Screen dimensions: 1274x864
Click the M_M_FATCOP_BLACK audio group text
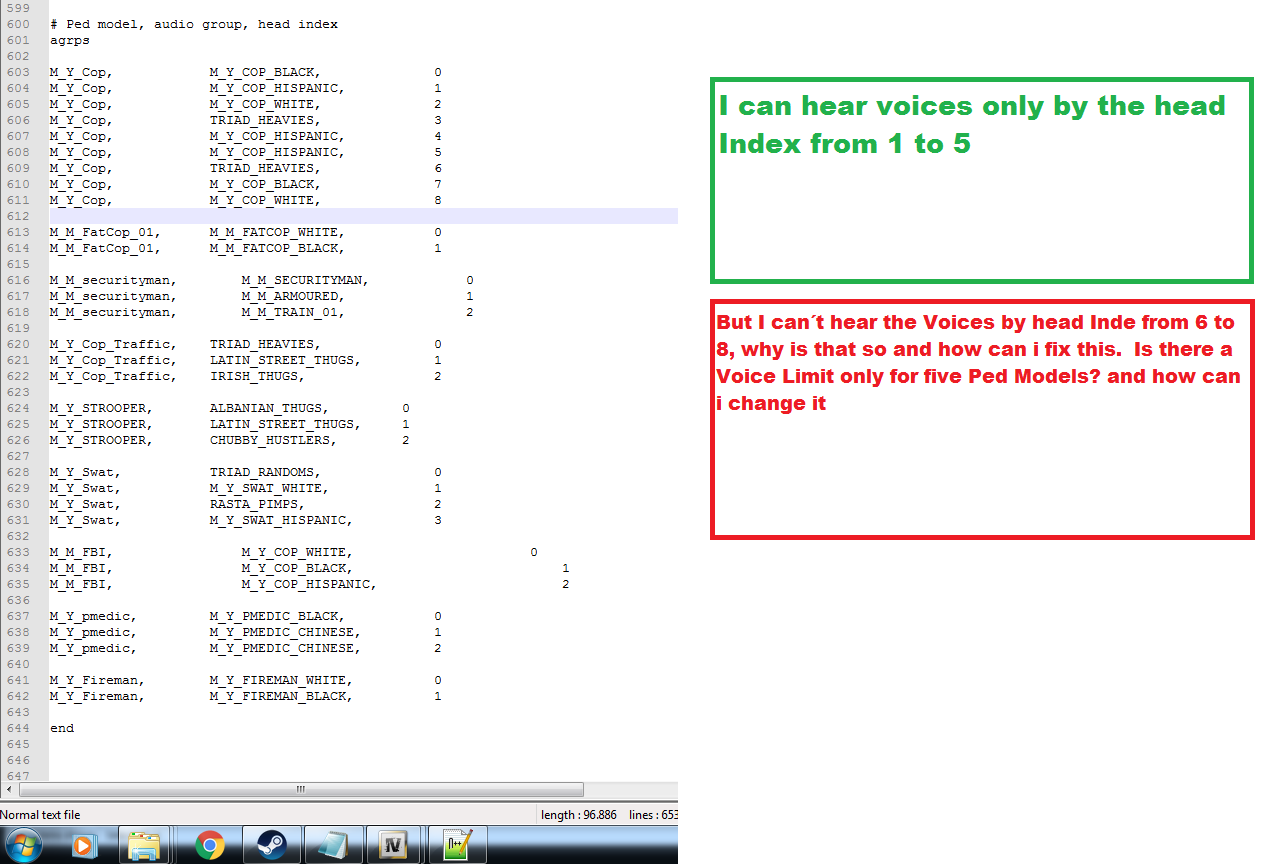[278, 248]
